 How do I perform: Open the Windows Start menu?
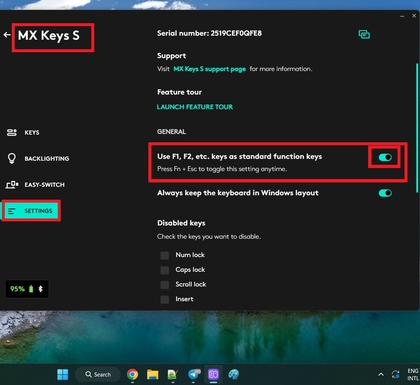click(63, 374)
